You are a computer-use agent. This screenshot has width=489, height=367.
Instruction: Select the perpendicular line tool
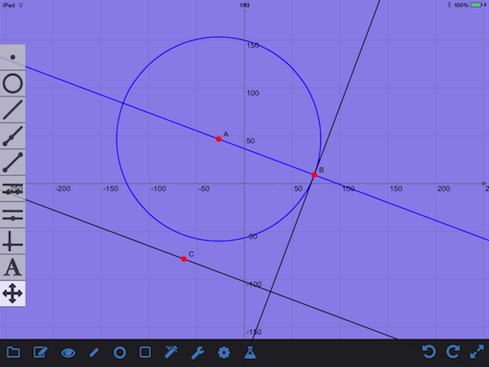click(13, 241)
